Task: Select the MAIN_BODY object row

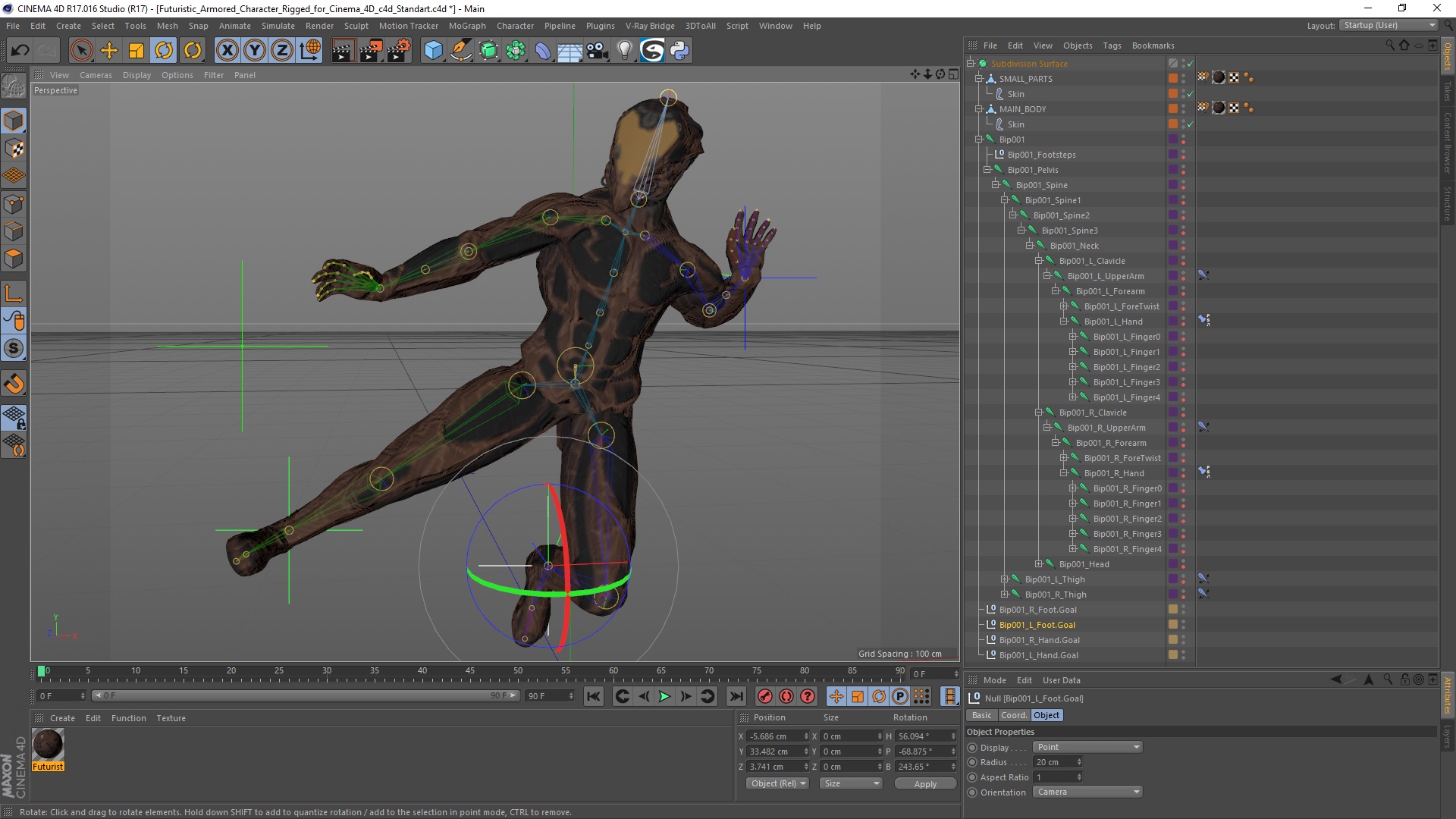Action: point(1022,109)
